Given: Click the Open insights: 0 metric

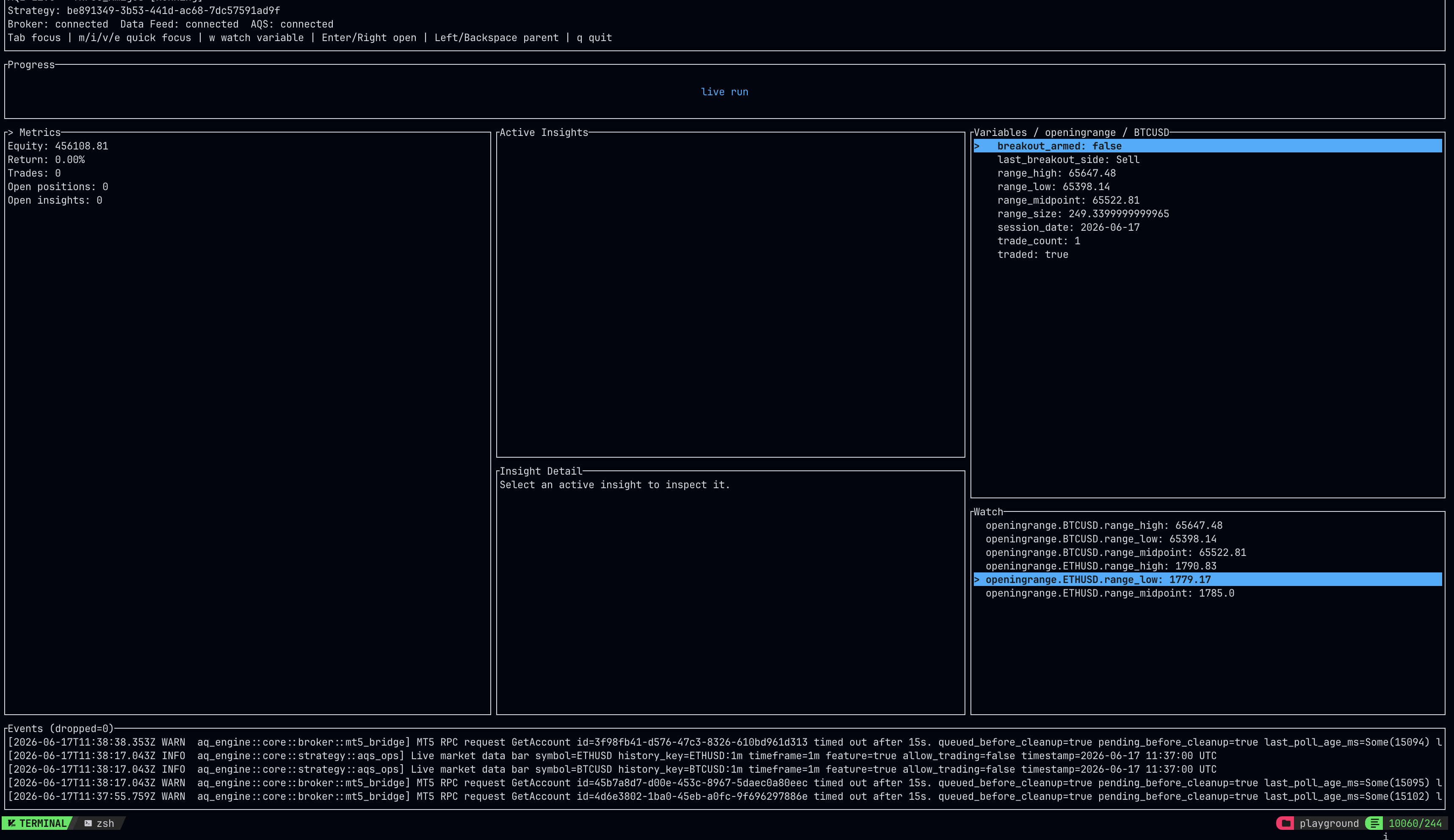Looking at the screenshot, I should pyautogui.click(x=55, y=200).
